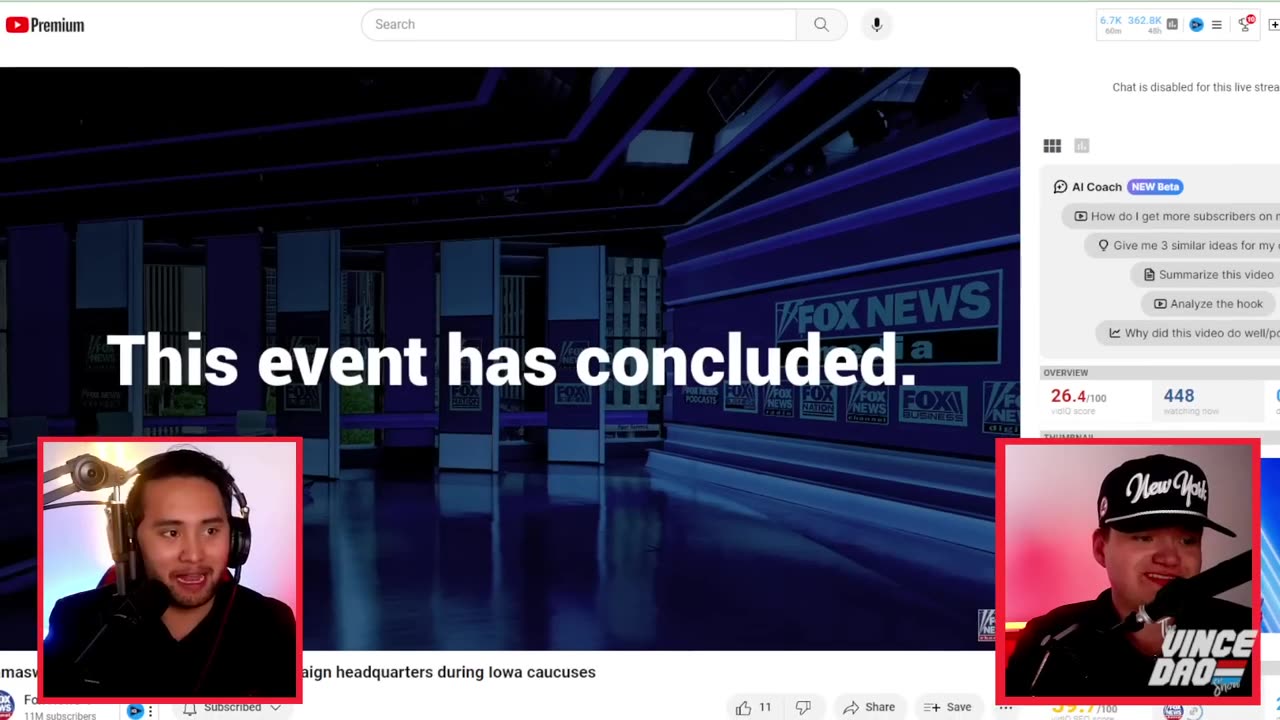The height and width of the screenshot is (720, 1280).
Task: Select 'Give me 3 similar ideas' prompt
Action: pyautogui.click(x=1184, y=245)
